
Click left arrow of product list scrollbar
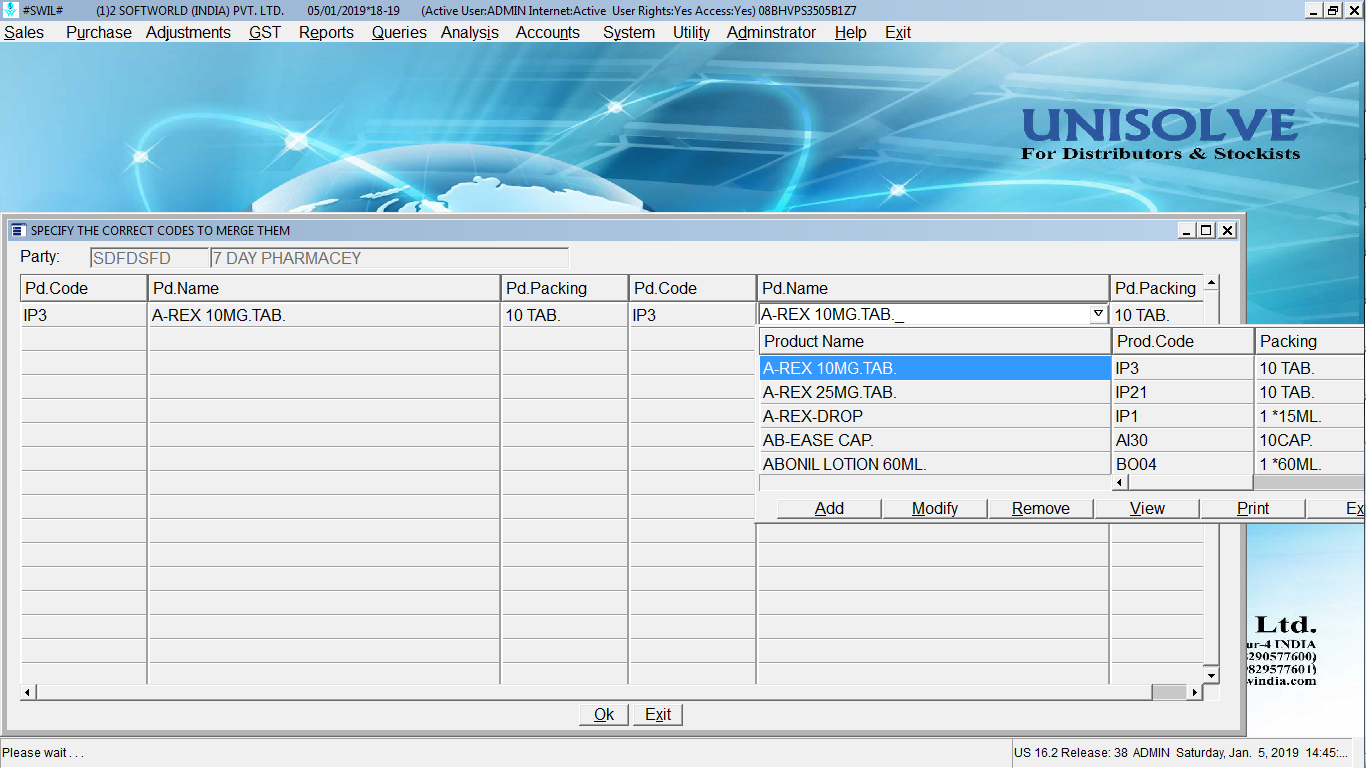[1120, 483]
